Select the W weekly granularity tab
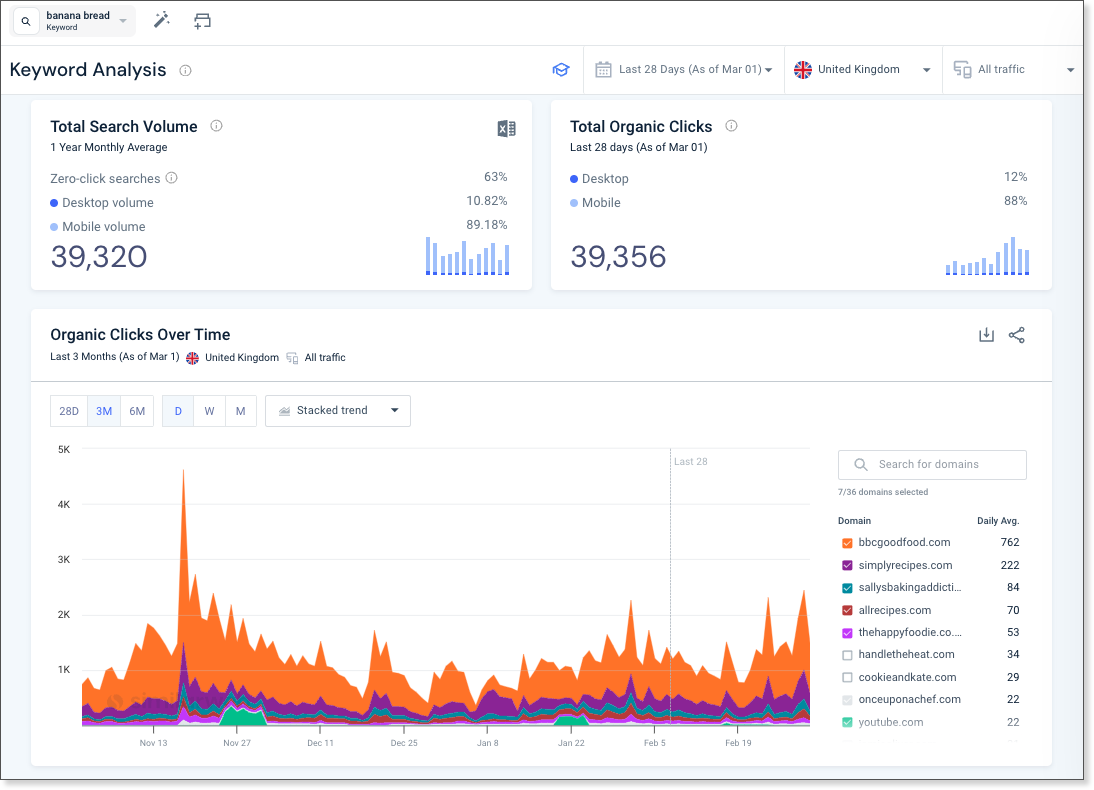The width and height of the screenshot is (1094, 790). click(209, 411)
